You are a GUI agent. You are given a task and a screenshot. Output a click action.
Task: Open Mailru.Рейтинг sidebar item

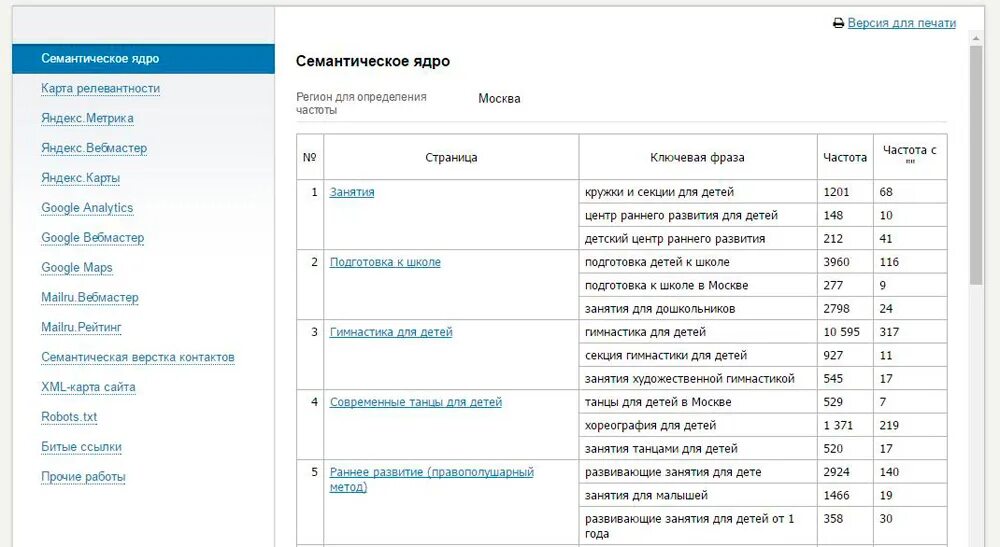pos(81,328)
